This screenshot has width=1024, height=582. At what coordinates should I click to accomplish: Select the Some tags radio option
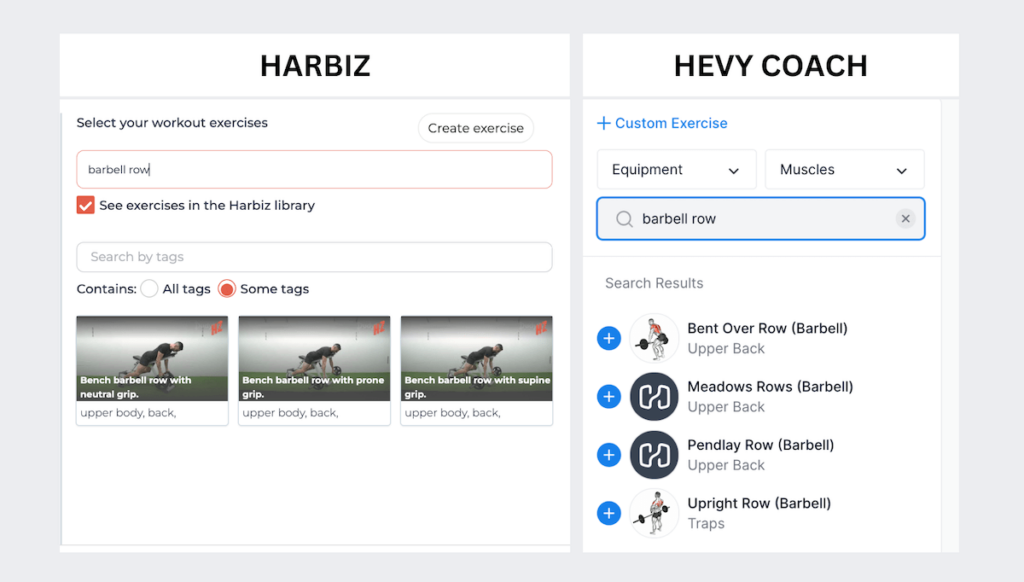(227, 289)
